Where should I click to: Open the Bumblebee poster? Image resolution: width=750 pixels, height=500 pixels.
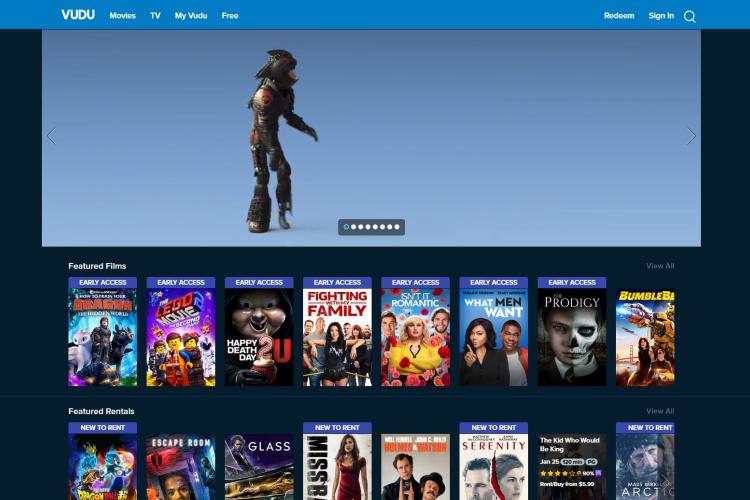click(645, 337)
